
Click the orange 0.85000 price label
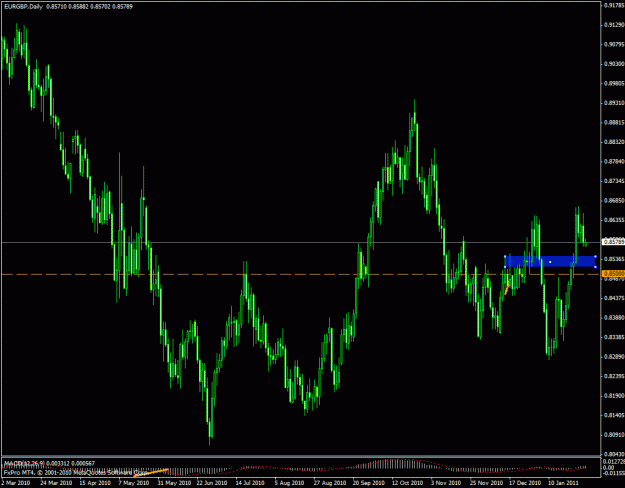(613, 274)
